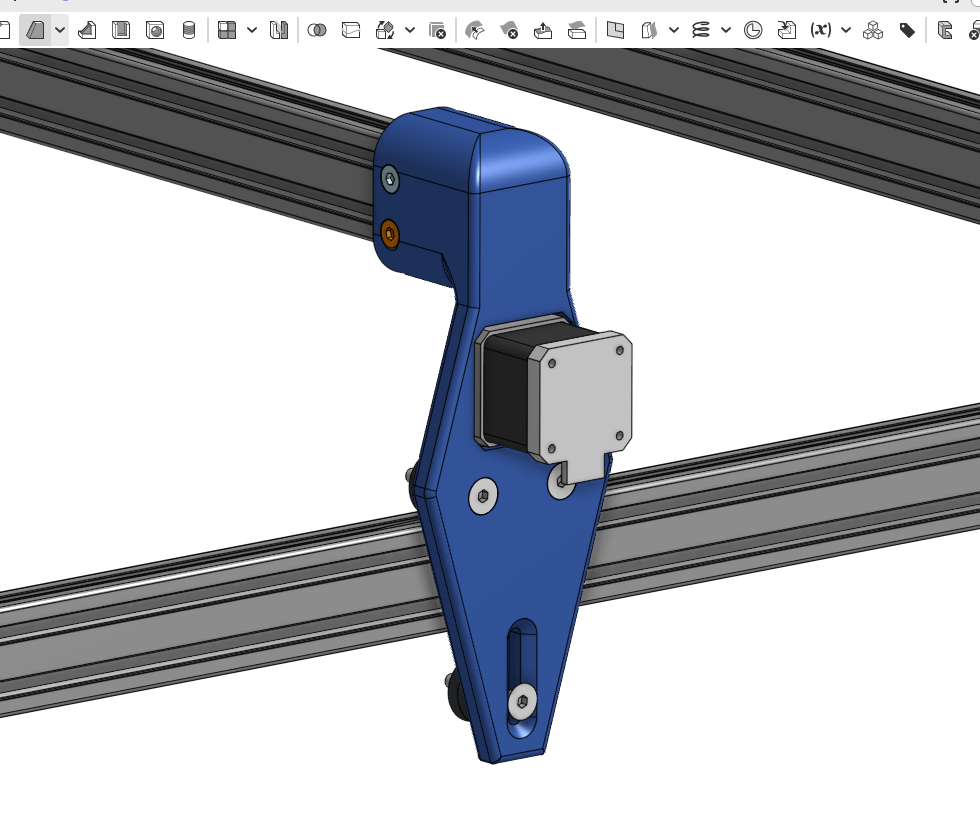Viewport: 980px width, 817px height.
Task: Select the Plane tool
Action: [616, 30]
